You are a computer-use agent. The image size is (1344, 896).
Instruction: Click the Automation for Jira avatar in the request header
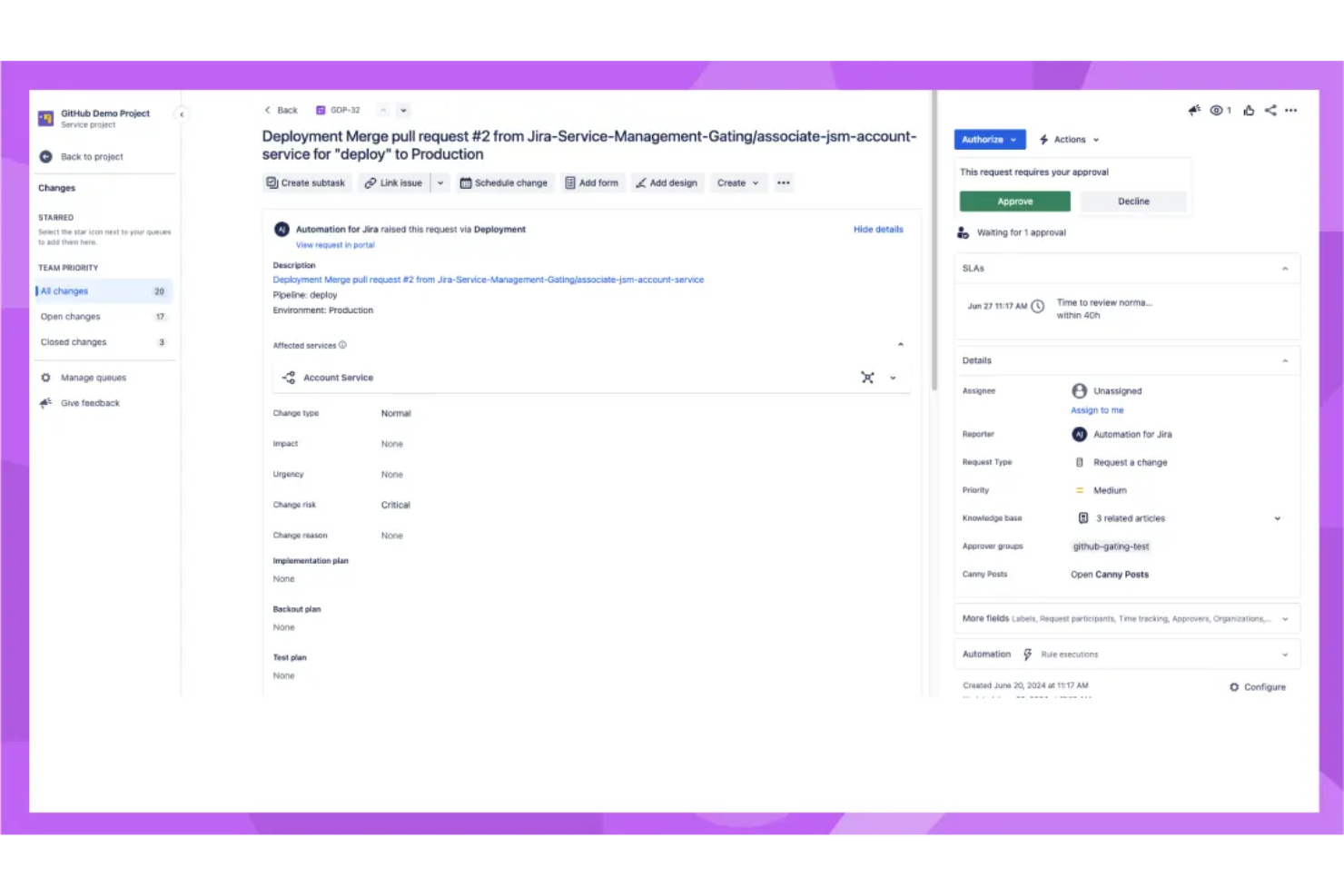(282, 230)
